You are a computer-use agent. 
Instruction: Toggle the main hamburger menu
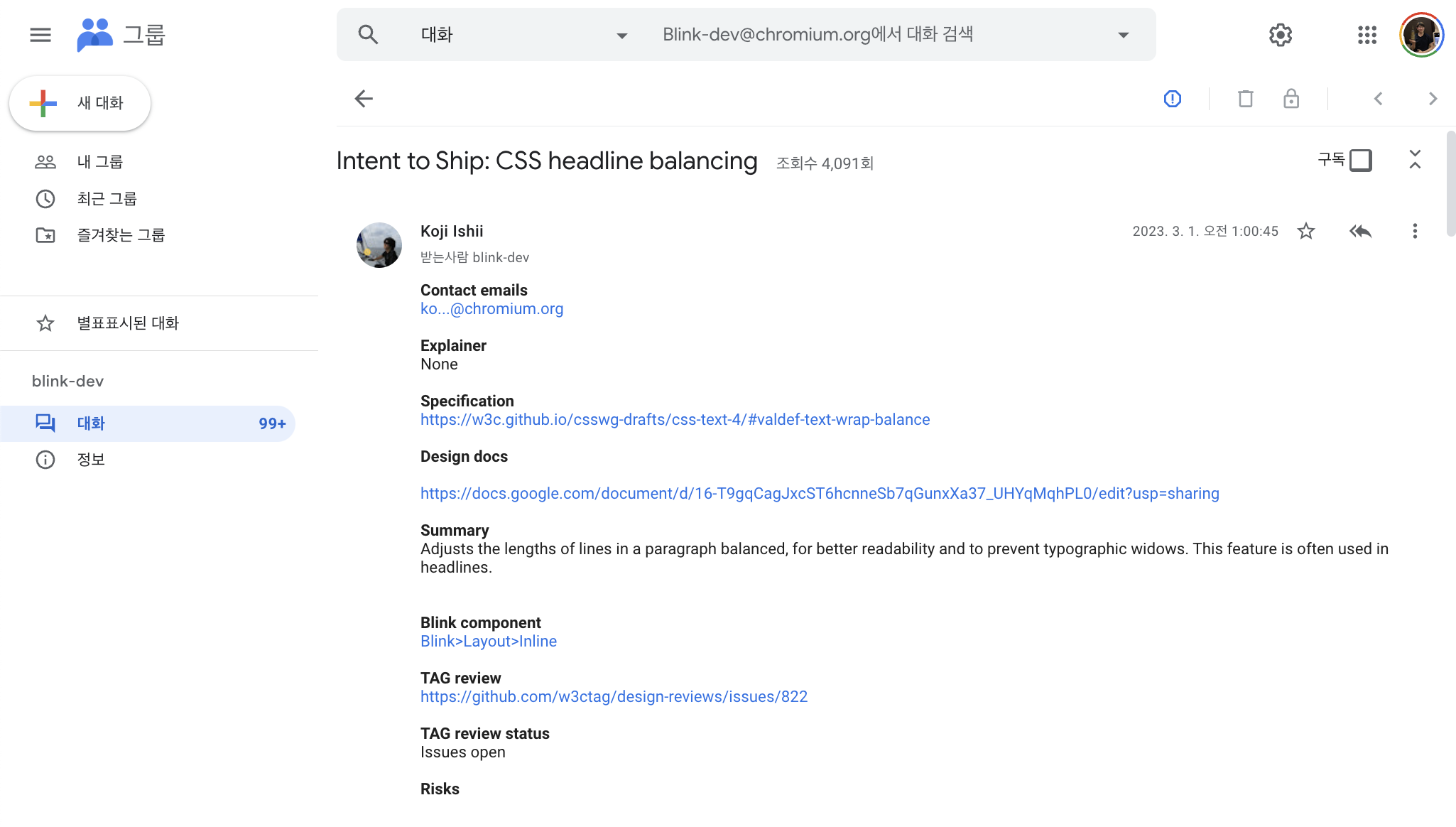(40, 35)
